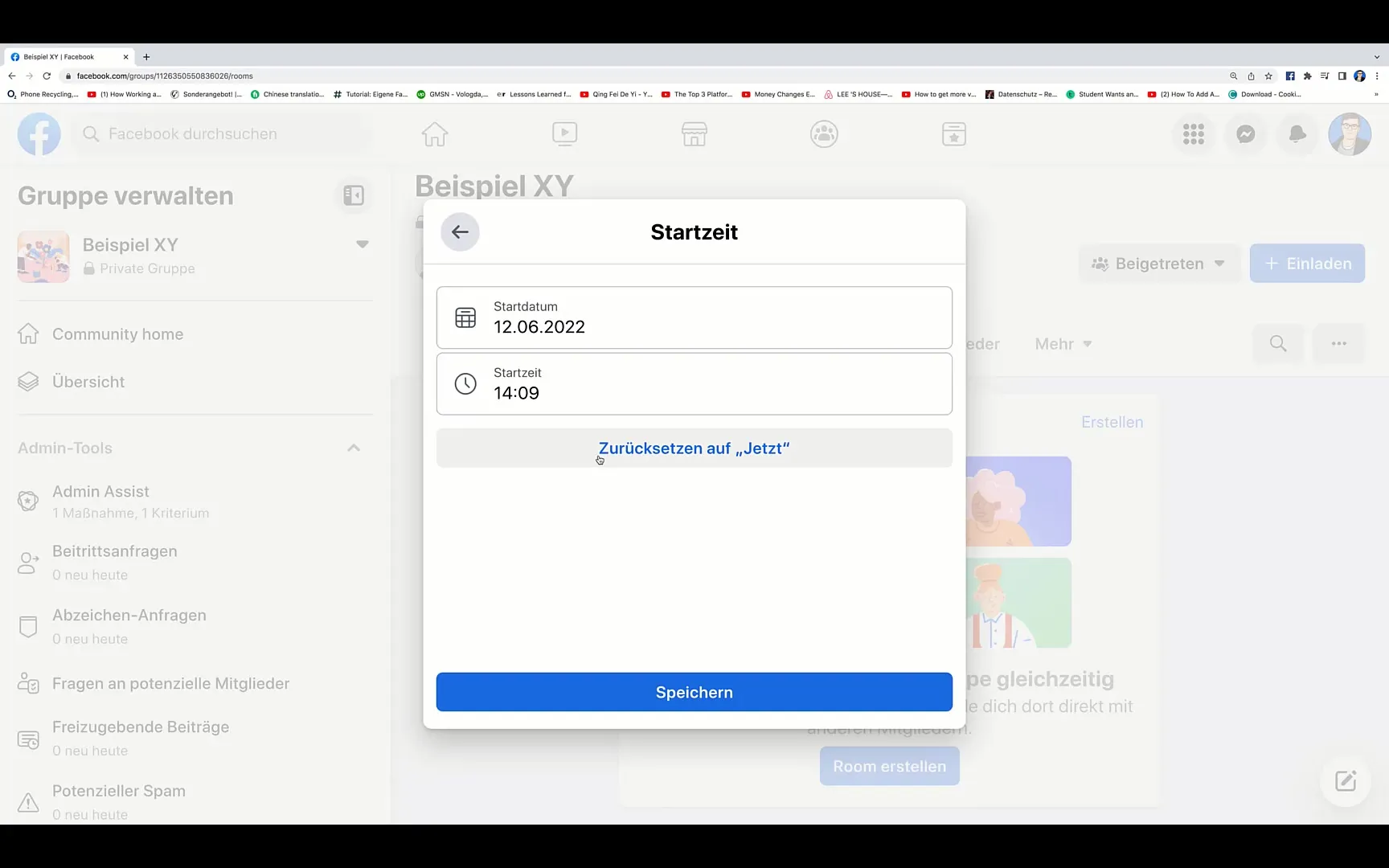
Task: Open the Startdatum date field
Action: (x=694, y=317)
